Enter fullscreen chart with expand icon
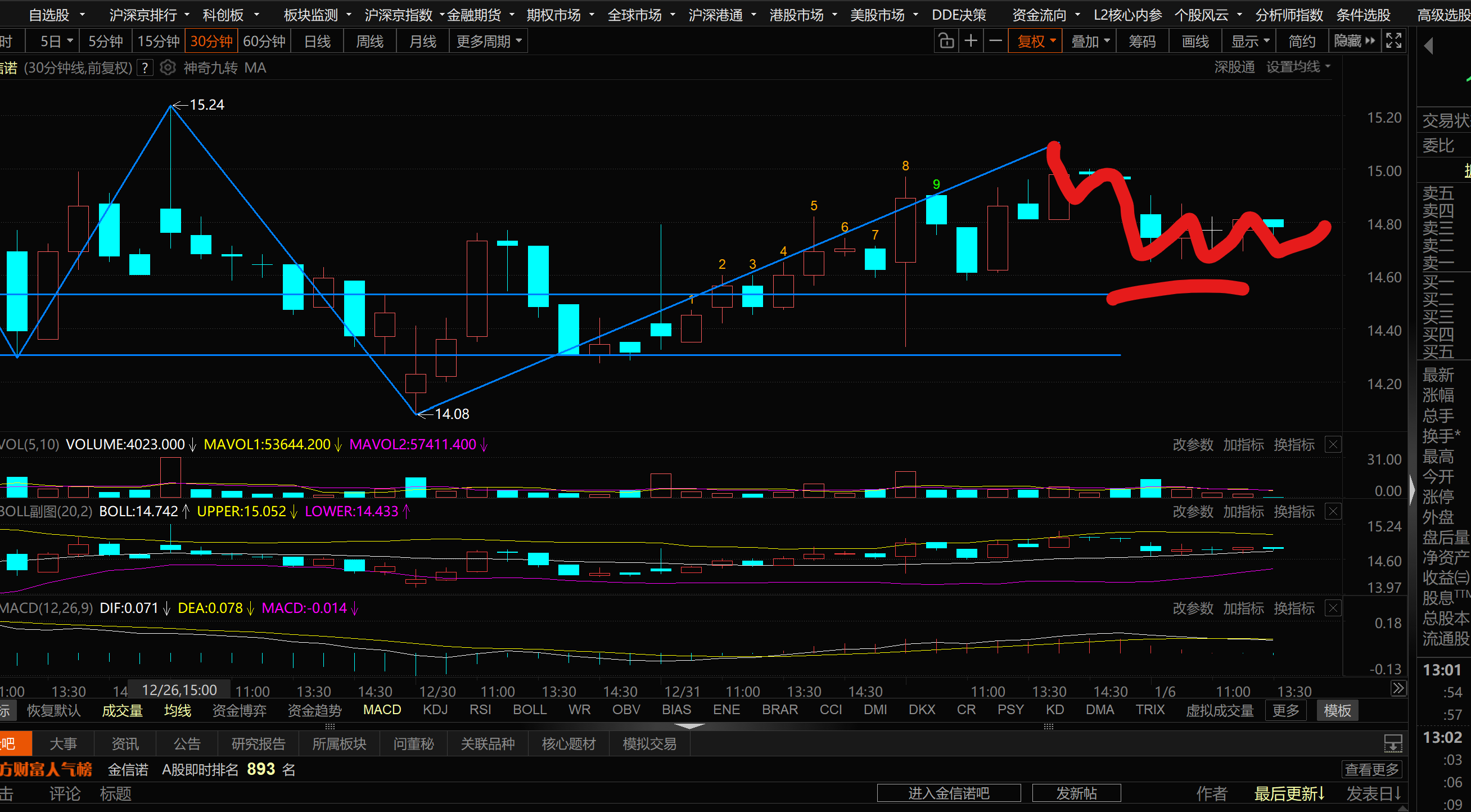 click(x=1394, y=41)
